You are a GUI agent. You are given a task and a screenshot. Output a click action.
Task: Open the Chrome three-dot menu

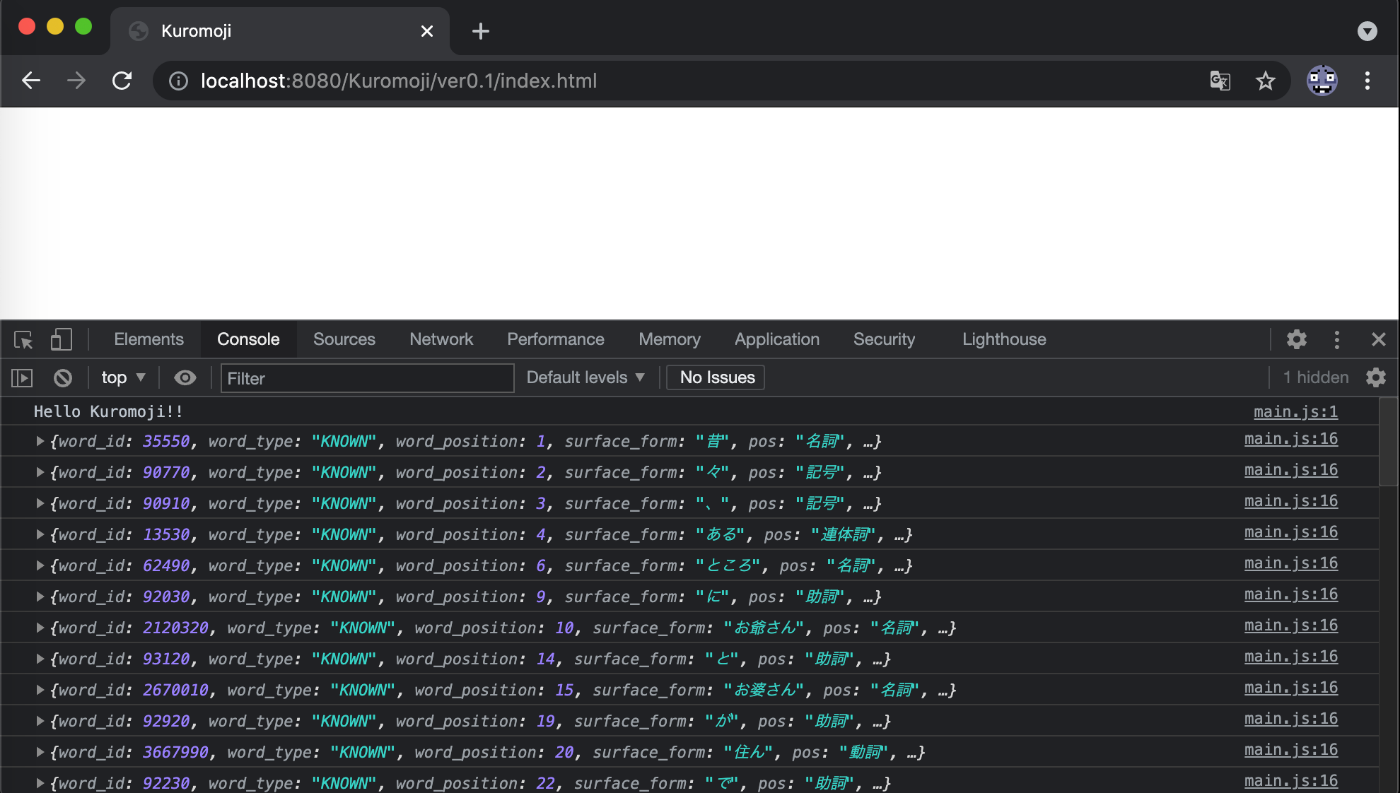1367,81
